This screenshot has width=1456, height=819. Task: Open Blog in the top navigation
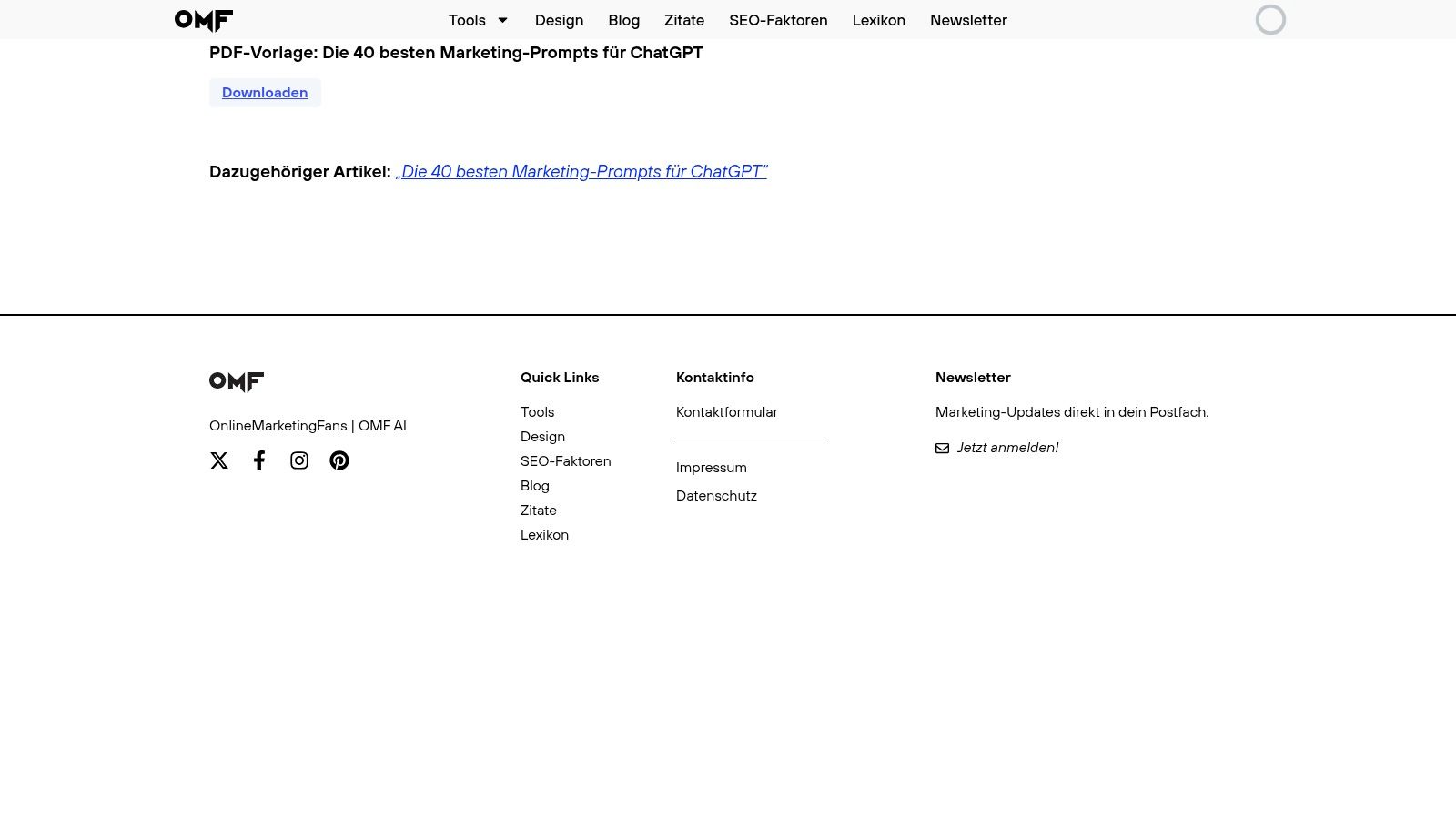point(623,20)
